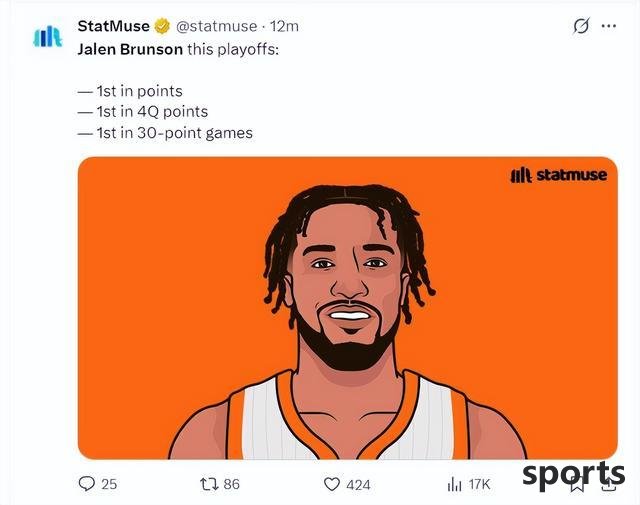Open the Grok slashed-circle icon on the tweet
This screenshot has height=505, width=640.
(x=581, y=26)
